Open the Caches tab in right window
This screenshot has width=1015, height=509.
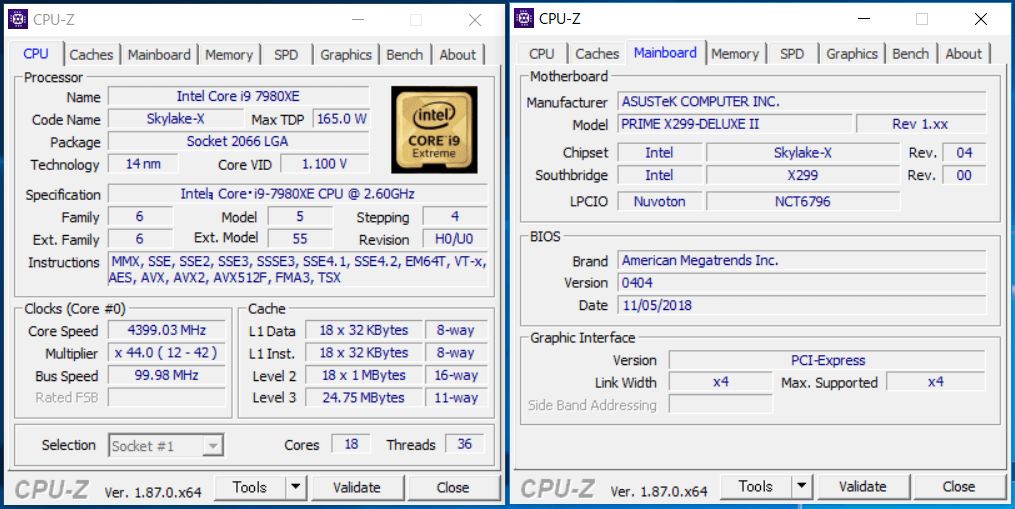(597, 54)
